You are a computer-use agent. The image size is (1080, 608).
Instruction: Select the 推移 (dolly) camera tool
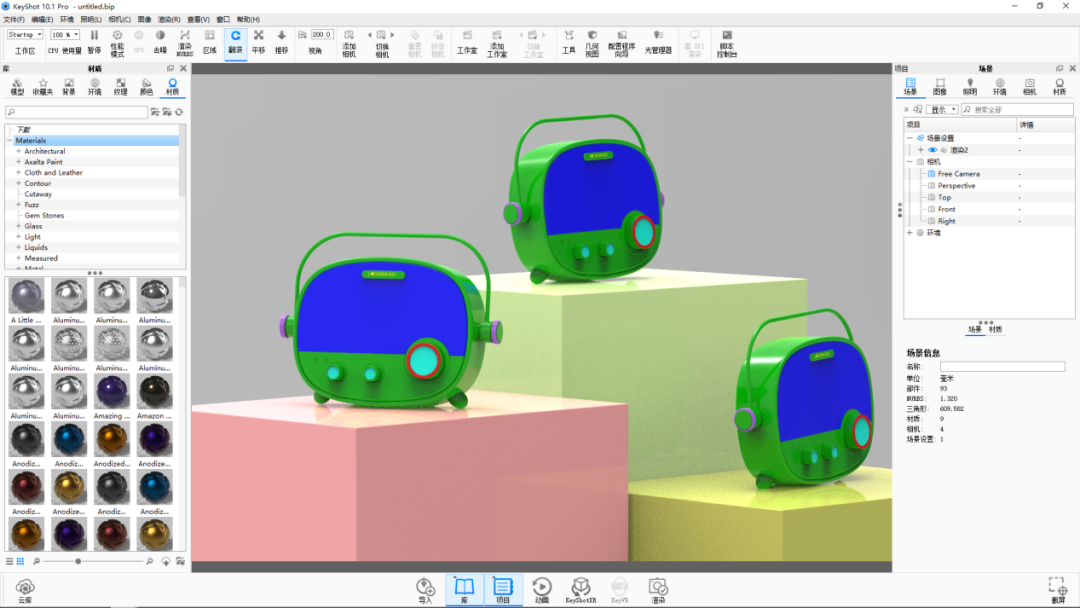[282, 42]
